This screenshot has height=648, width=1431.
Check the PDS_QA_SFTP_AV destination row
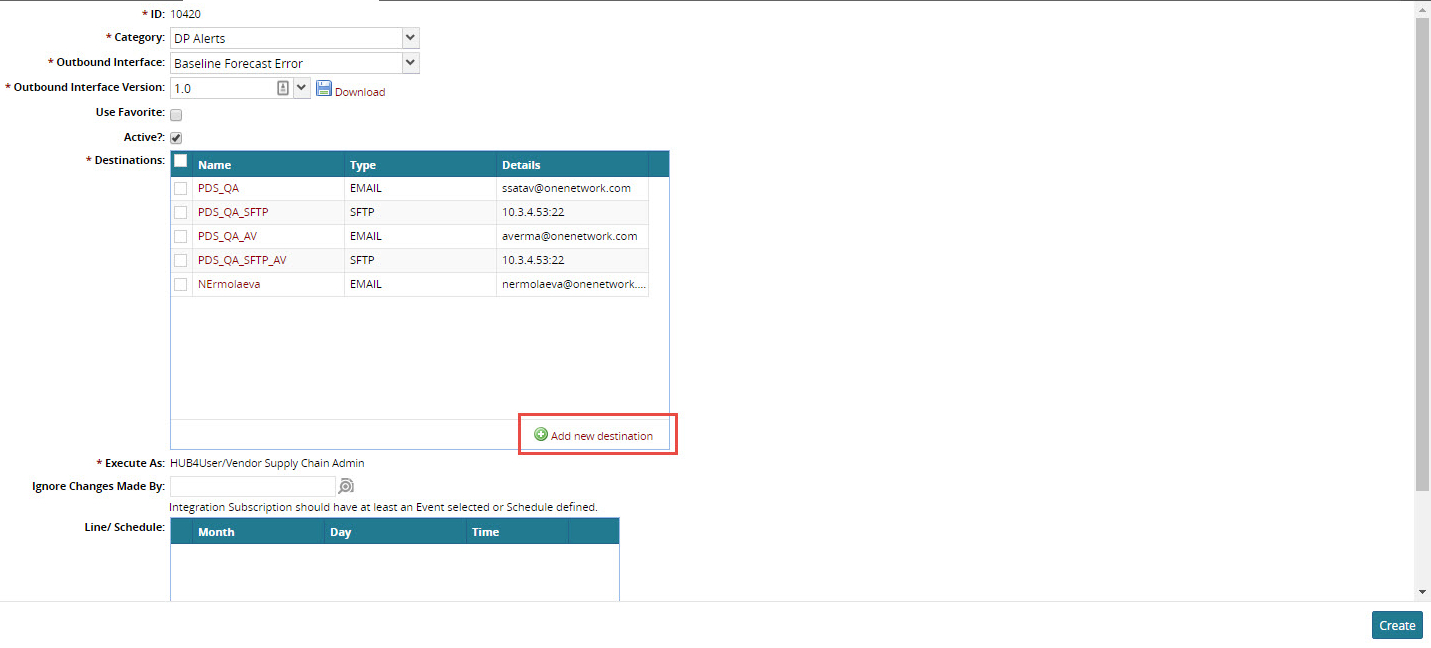point(181,260)
